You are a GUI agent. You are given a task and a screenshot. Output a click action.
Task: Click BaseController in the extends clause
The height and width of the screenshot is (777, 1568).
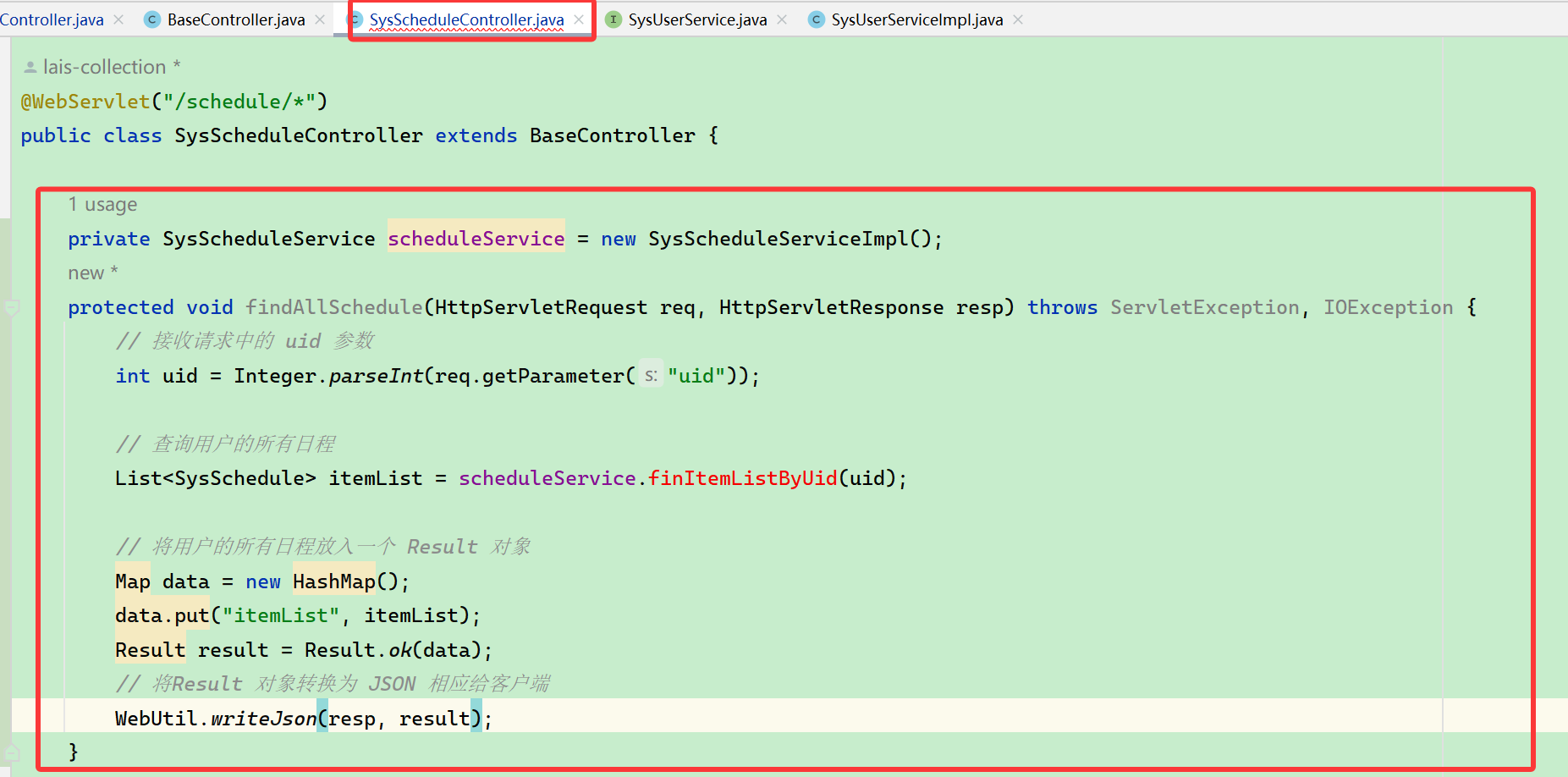coord(613,135)
